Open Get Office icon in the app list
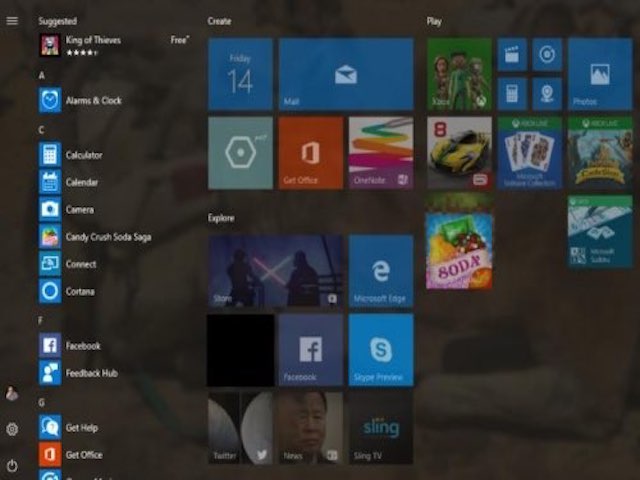The image size is (640, 480). pyautogui.click(x=50, y=455)
